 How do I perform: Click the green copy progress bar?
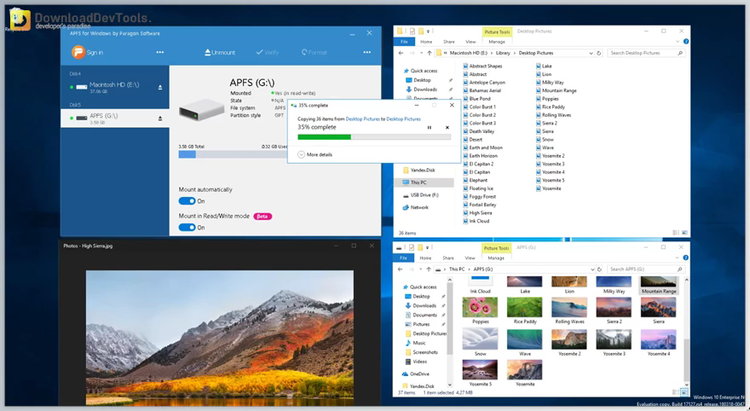pos(322,136)
